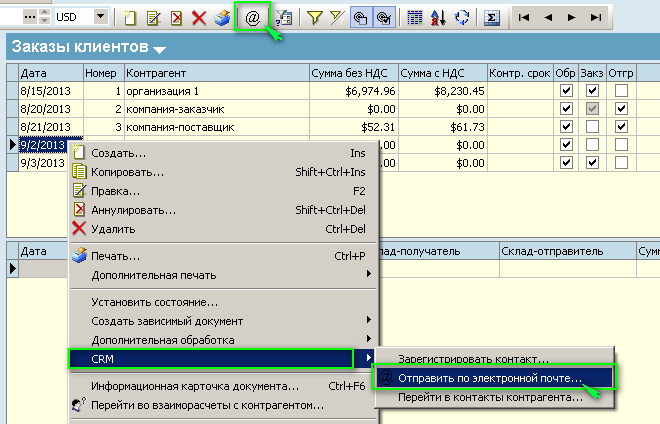
Task: Click the sigma totals toolbar icon
Action: (492, 18)
